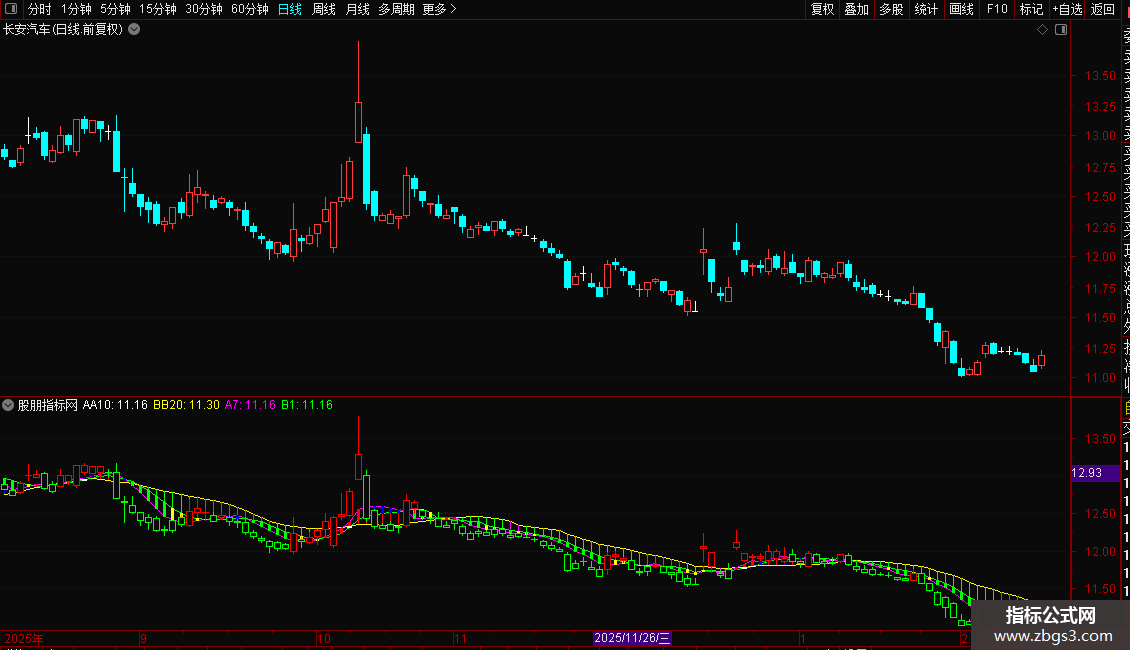Viewport: 1130px width, 650px height.
Task: Open the 复权 adjustment menu
Action: click(x=822, y=9)
